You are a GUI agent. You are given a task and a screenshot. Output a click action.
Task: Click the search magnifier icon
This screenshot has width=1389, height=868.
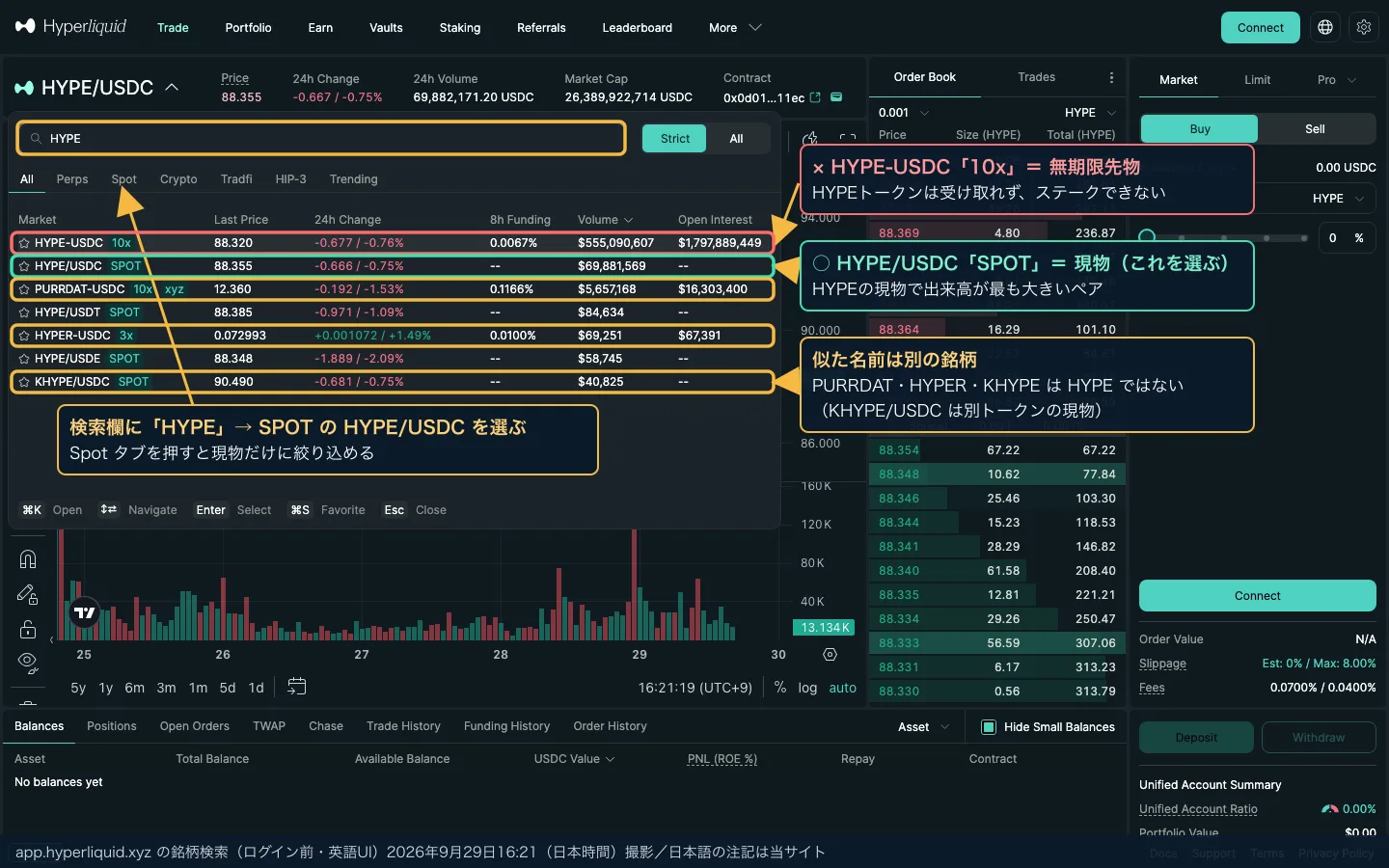pyautogui.click(x=36, y=139)
